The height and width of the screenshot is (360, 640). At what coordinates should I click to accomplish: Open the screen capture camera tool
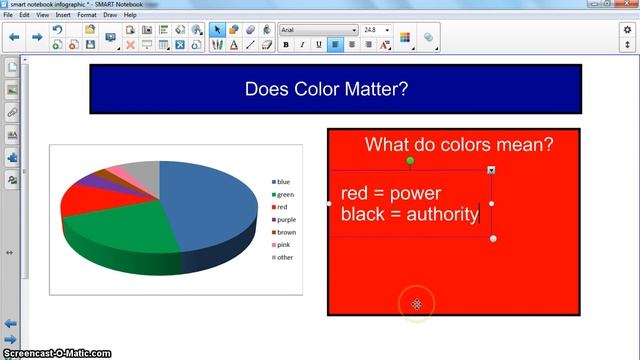(x=147, y=29)
